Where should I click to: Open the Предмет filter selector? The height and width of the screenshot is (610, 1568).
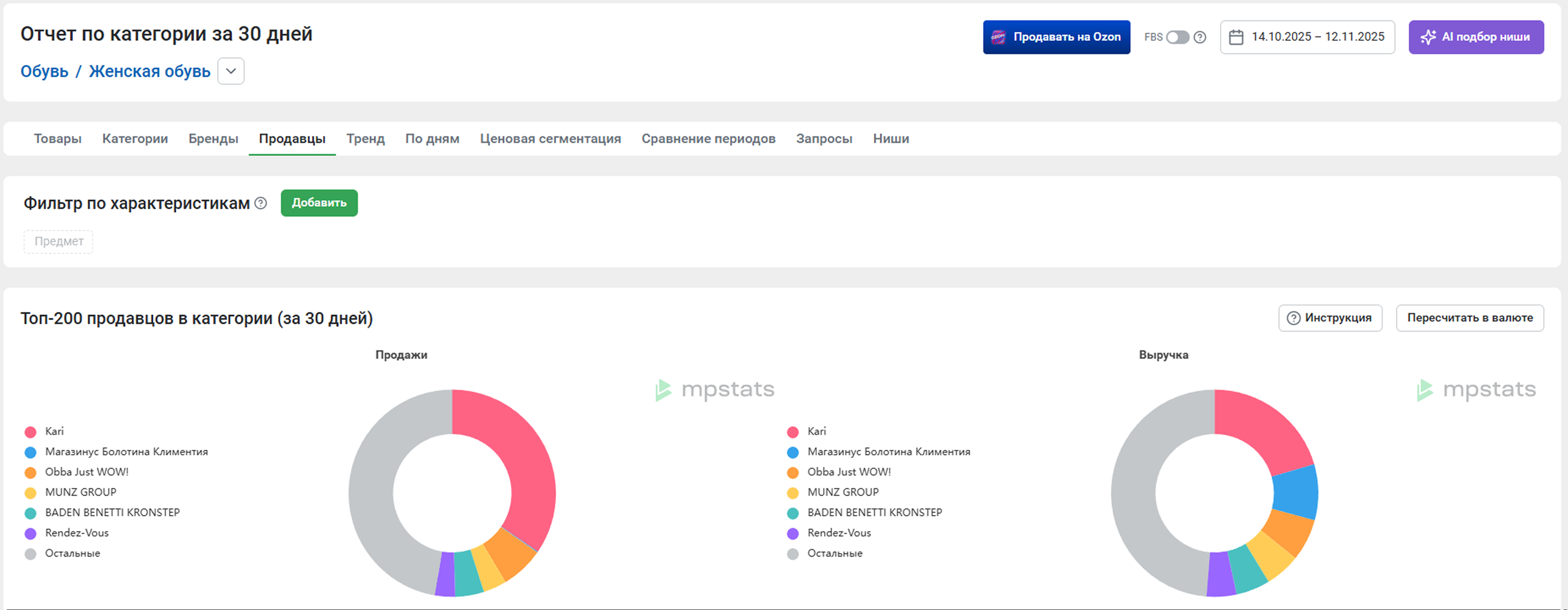click(x=58, y=242)
